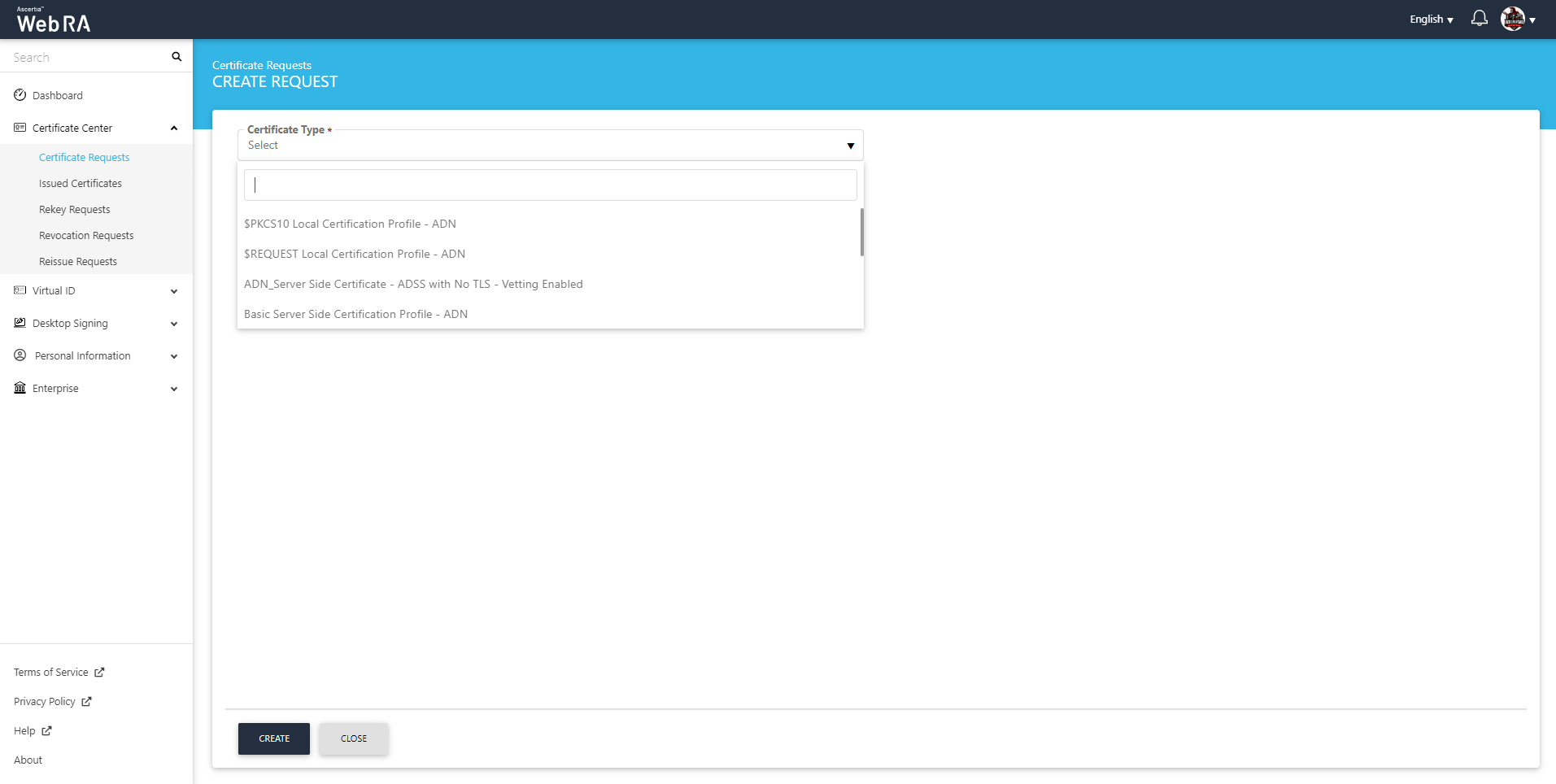Open Issued Certificates in sidebar
This screenshot has height=784, width=1556.
coord(81,183)
